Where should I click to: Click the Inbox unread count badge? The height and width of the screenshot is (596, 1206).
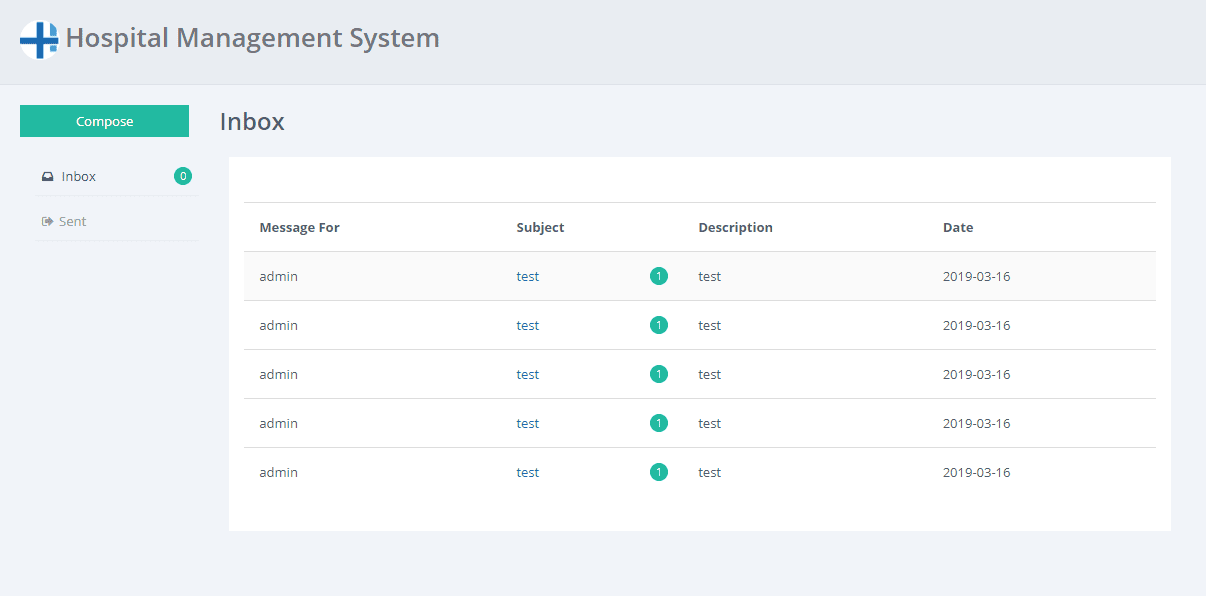(x=183, y=177)
